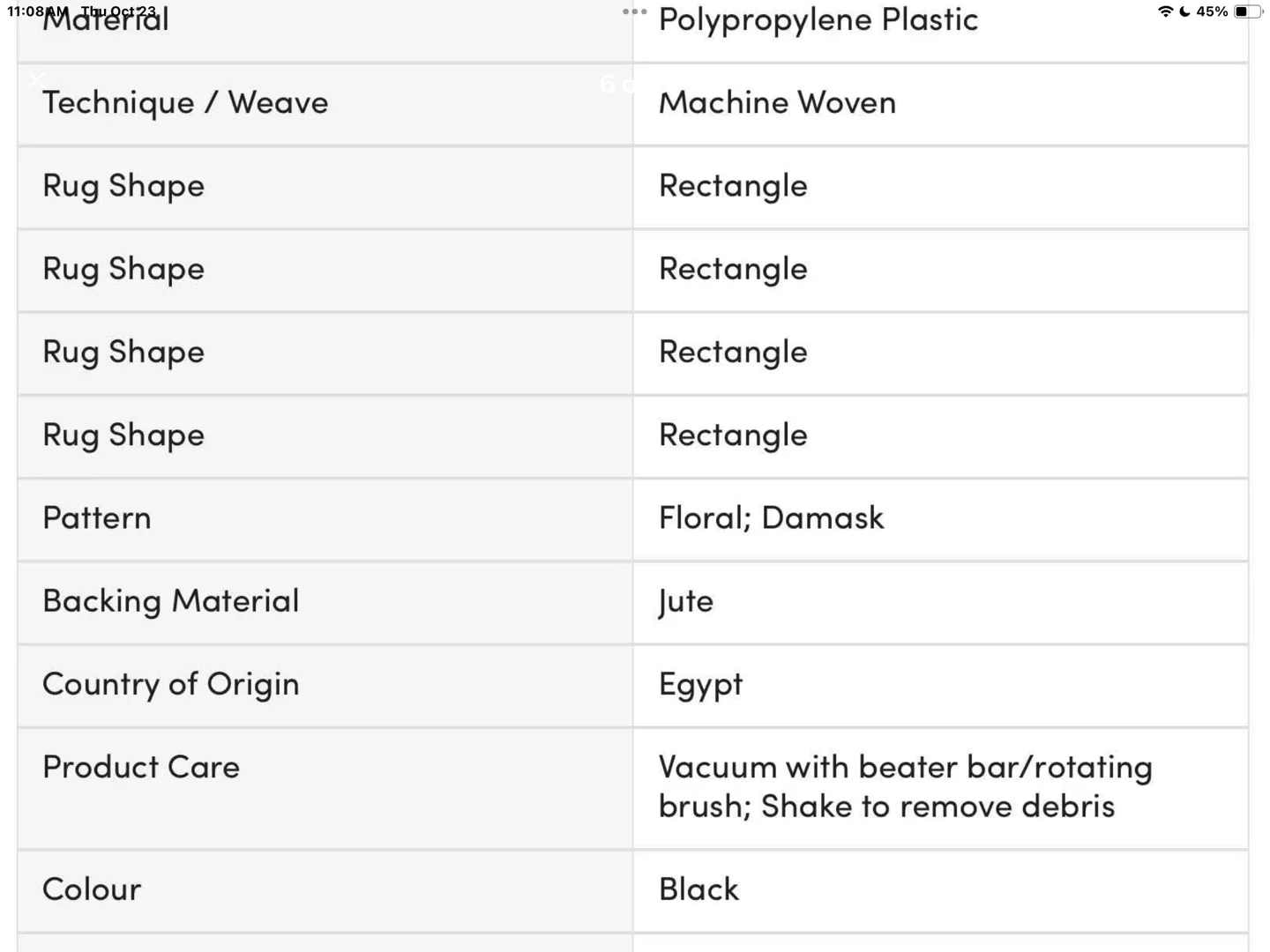
Task: Select the Product Care instructions cell
Action: coord(906,785)
